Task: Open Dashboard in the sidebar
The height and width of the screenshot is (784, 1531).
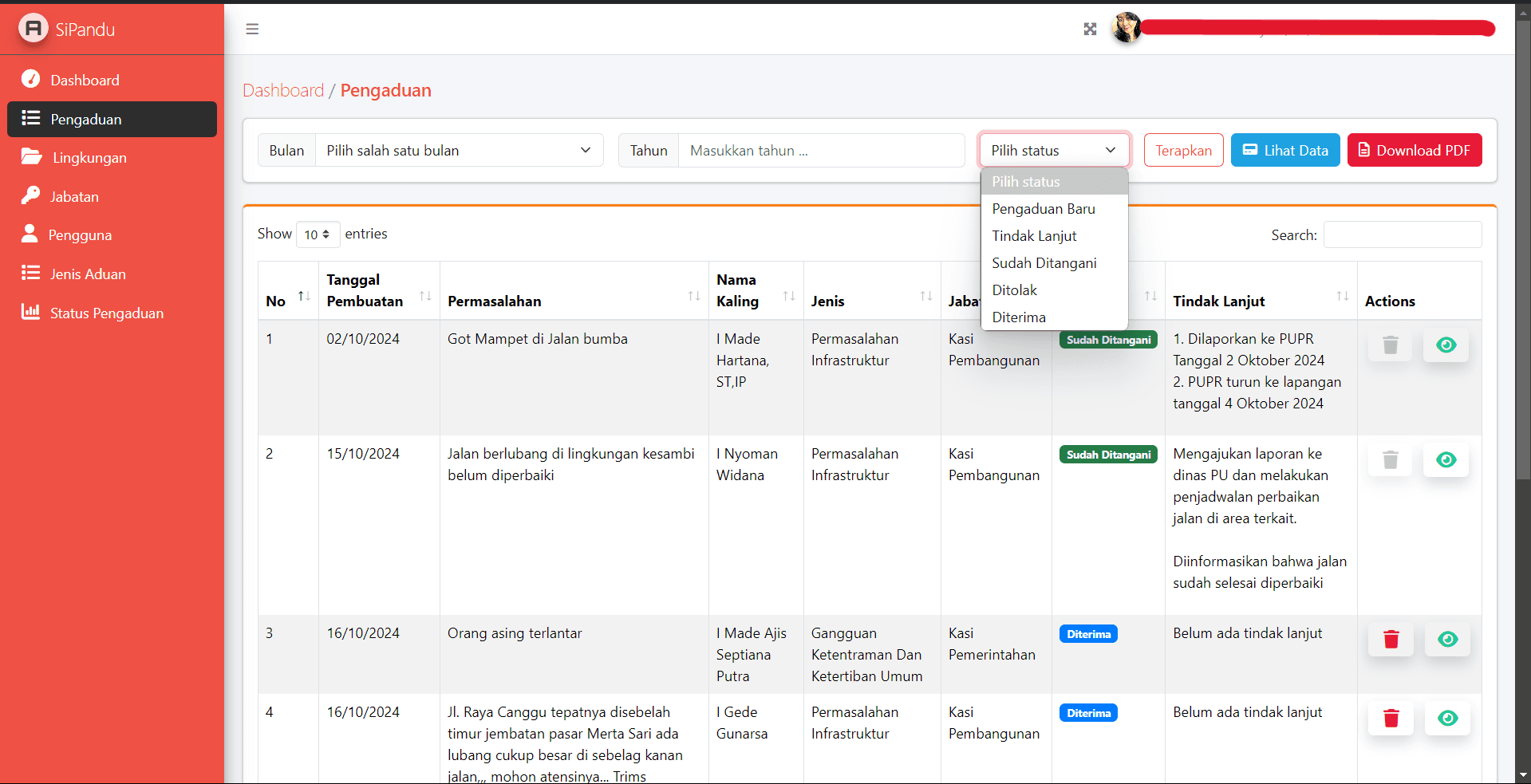Action: click(x=112, y=80)
